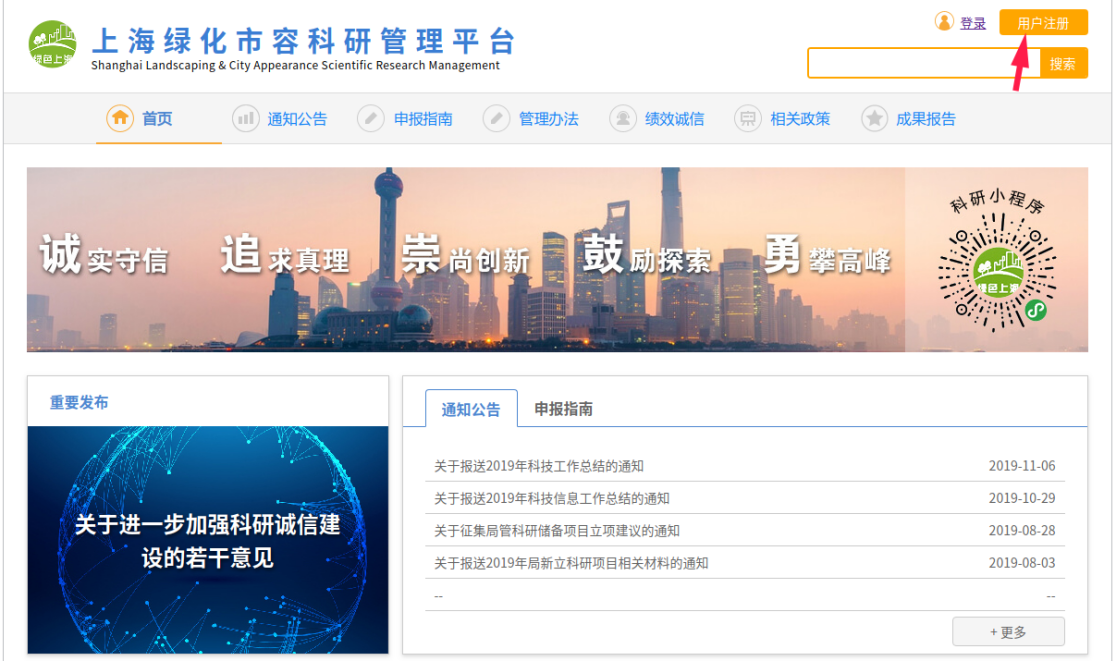Click the user avatar icon near 登录
The height and width of the screenshot is (661, 1116).
[944, 22]
